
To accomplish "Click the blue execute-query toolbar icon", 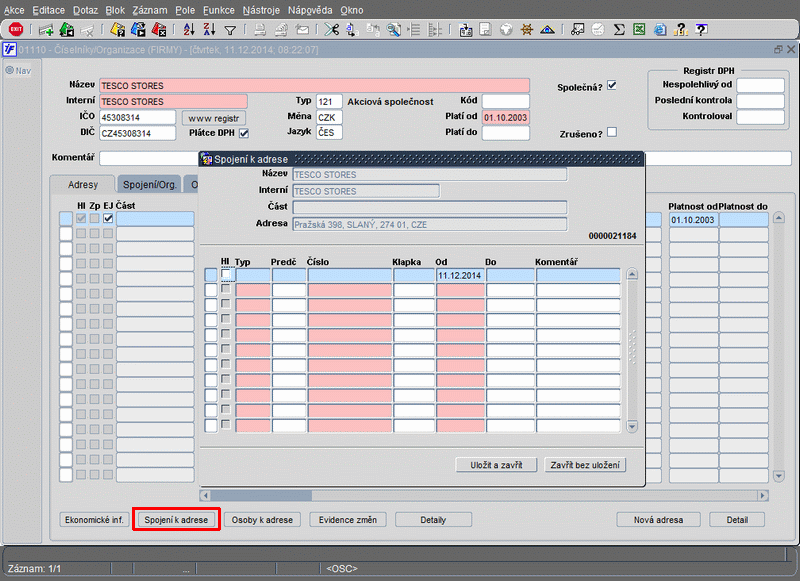I will [138, 30].
